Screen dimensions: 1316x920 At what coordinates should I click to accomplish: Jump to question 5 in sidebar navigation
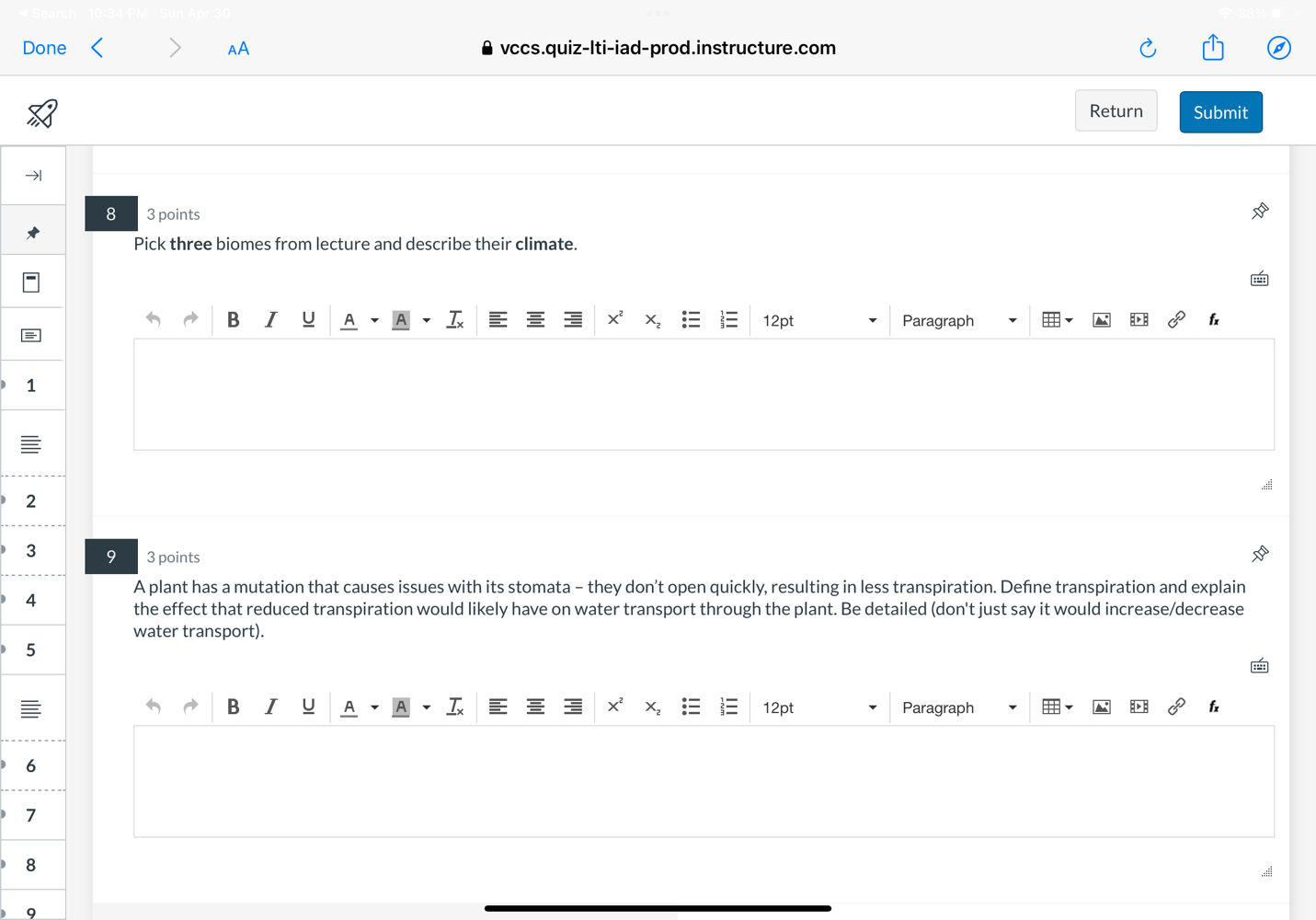31,650
